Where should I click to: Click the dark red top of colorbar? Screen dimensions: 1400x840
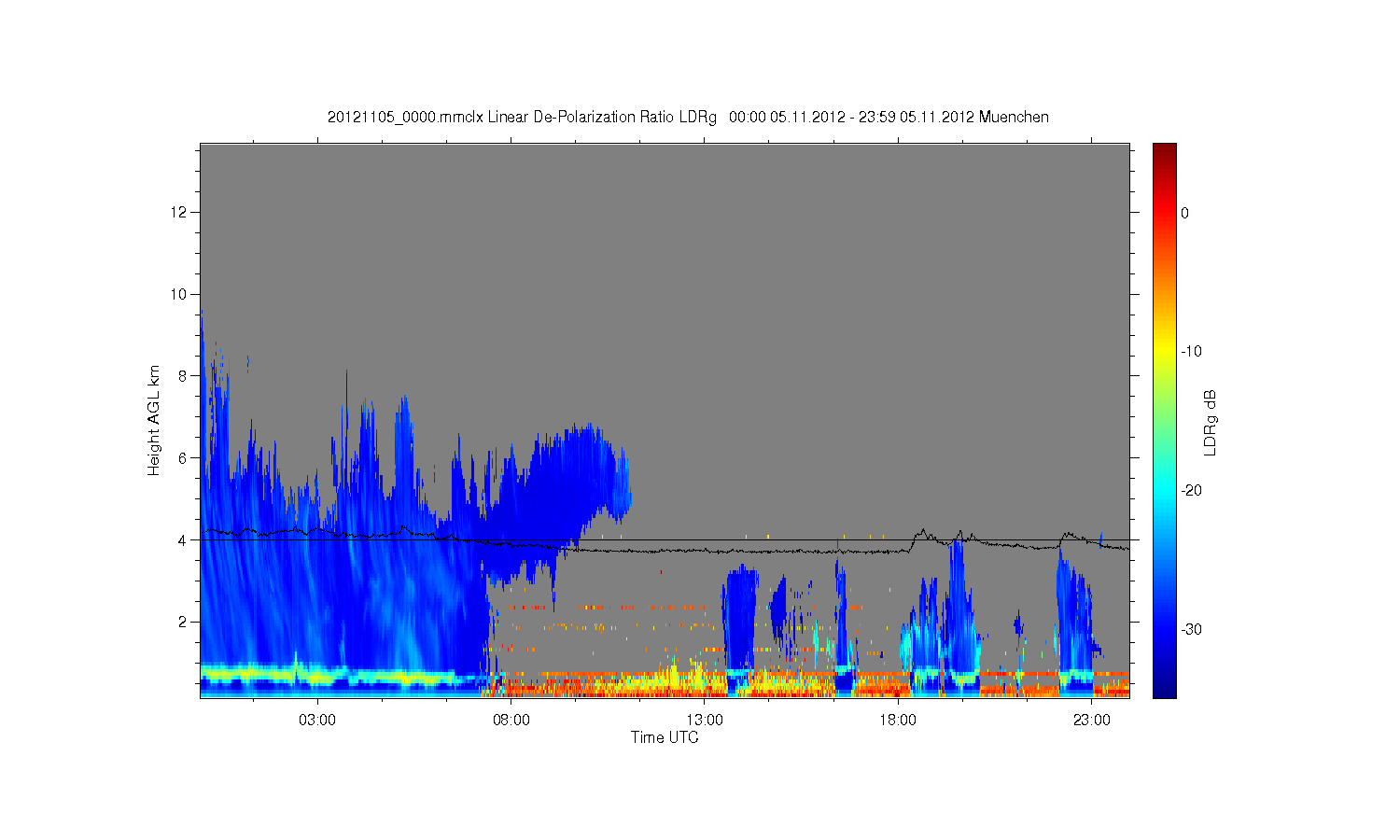coord(1165,149)
